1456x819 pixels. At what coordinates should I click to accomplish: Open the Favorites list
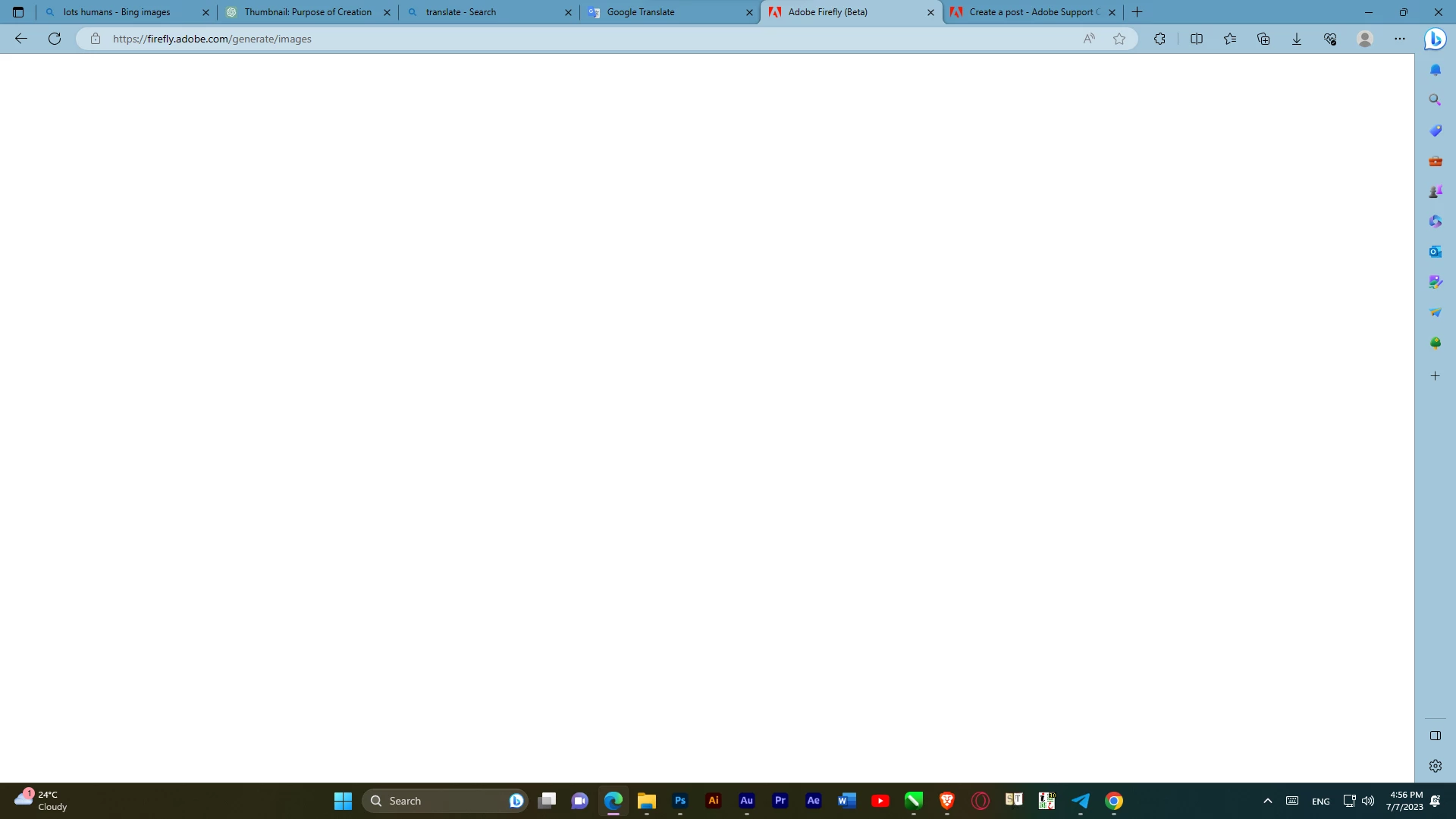[1230, 39]
